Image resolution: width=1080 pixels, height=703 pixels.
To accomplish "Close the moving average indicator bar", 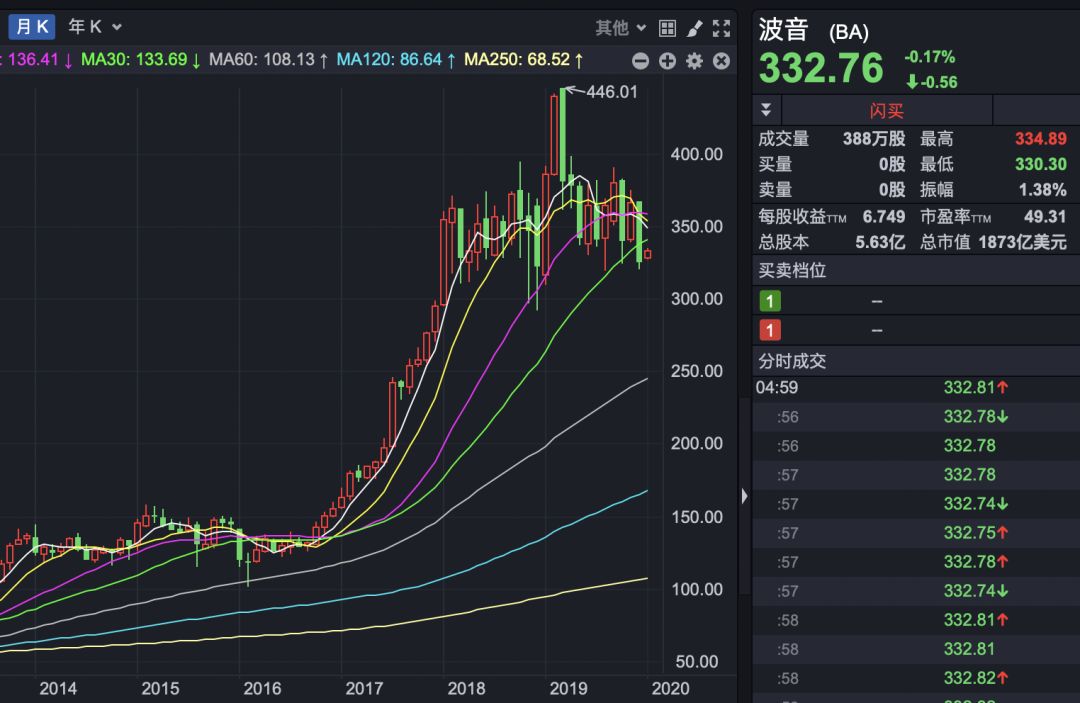I will 720,61.
